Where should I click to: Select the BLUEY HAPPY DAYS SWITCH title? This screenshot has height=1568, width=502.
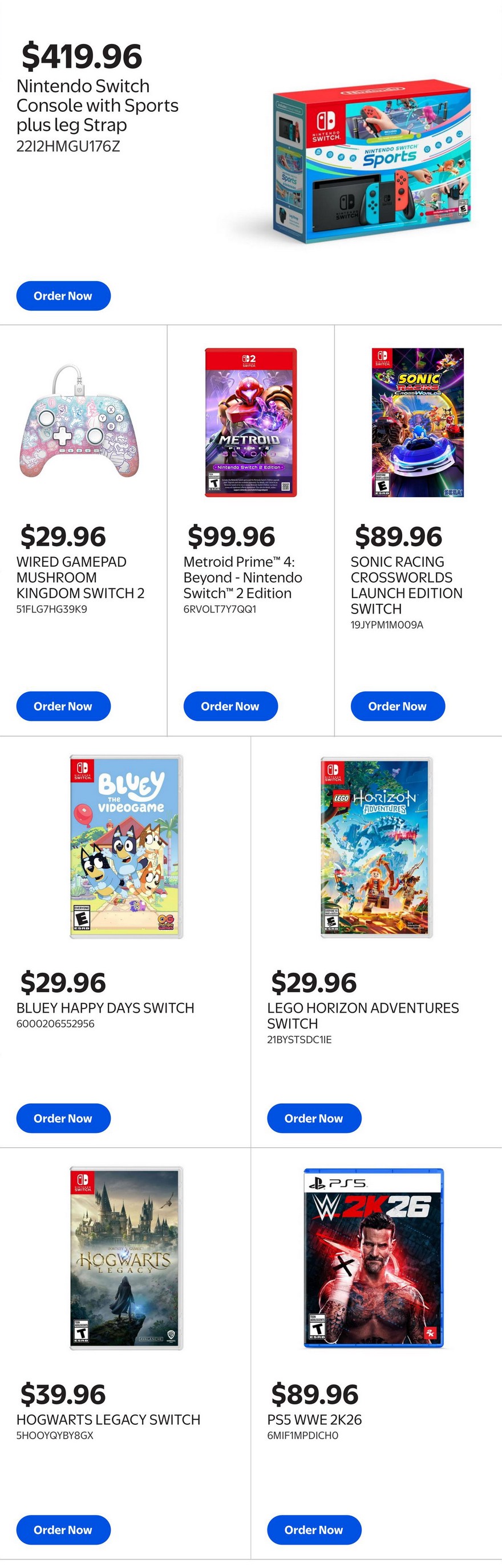[106, 1008]
